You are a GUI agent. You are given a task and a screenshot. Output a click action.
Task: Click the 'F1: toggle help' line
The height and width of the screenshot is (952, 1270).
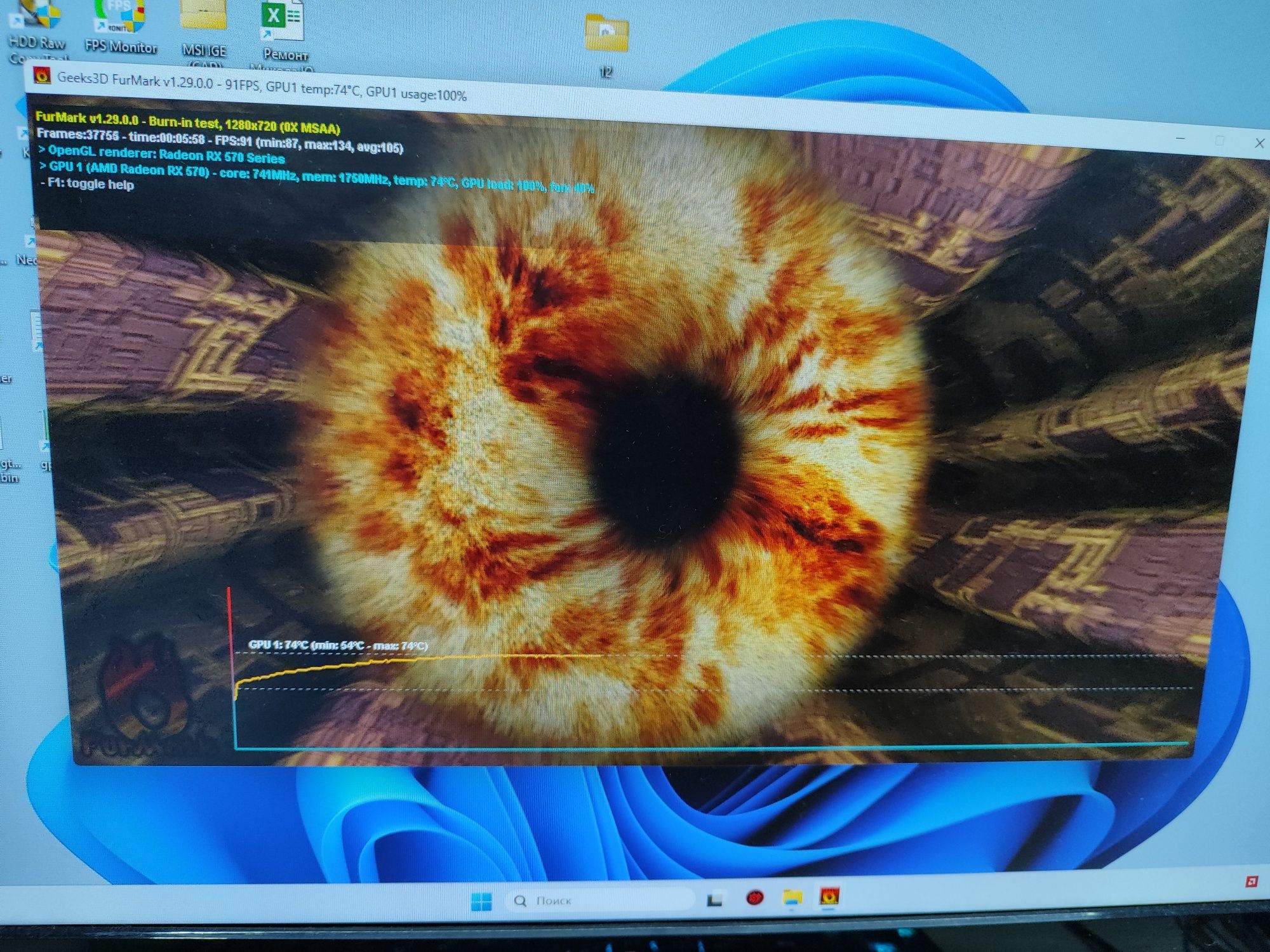click(87, 184)
